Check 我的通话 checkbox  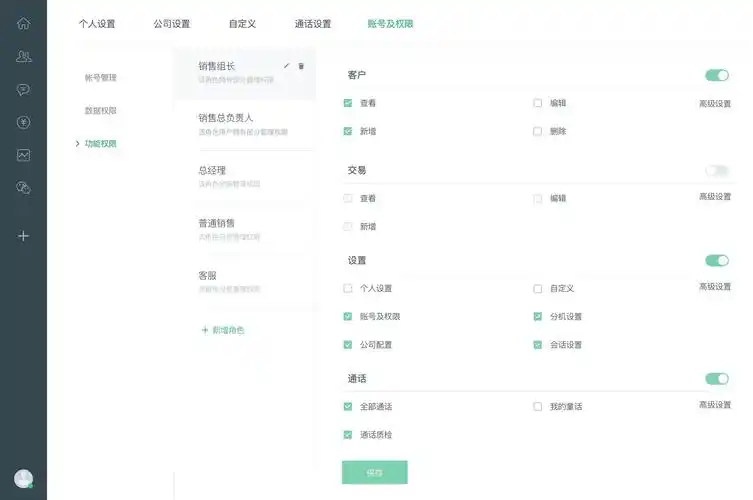(537, 406)
